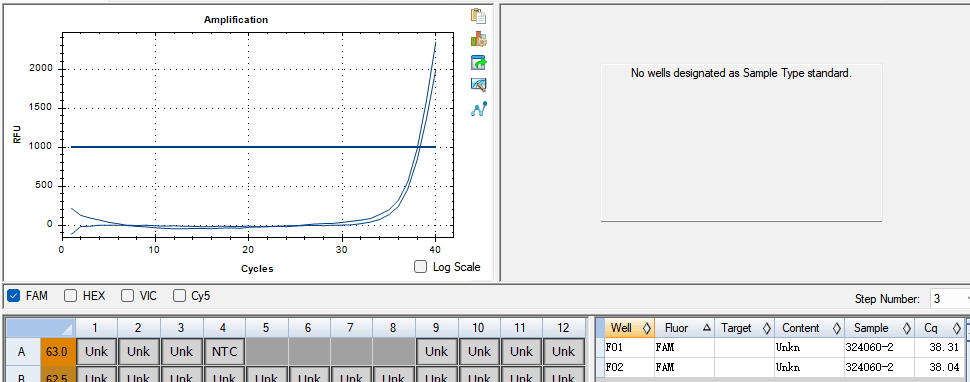This screenshot has width=970, height=382.
Task: Select well A1 marked Unk
Action: (x=96, y=352)
